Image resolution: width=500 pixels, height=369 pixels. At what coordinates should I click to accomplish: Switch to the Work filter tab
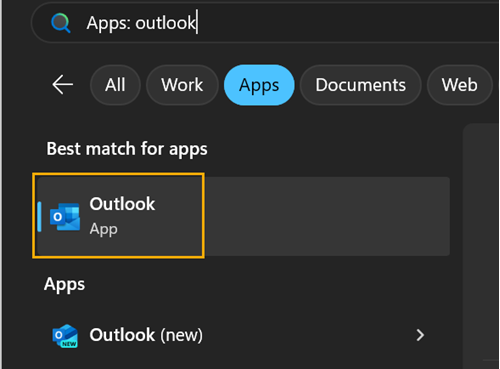point(182,85)
